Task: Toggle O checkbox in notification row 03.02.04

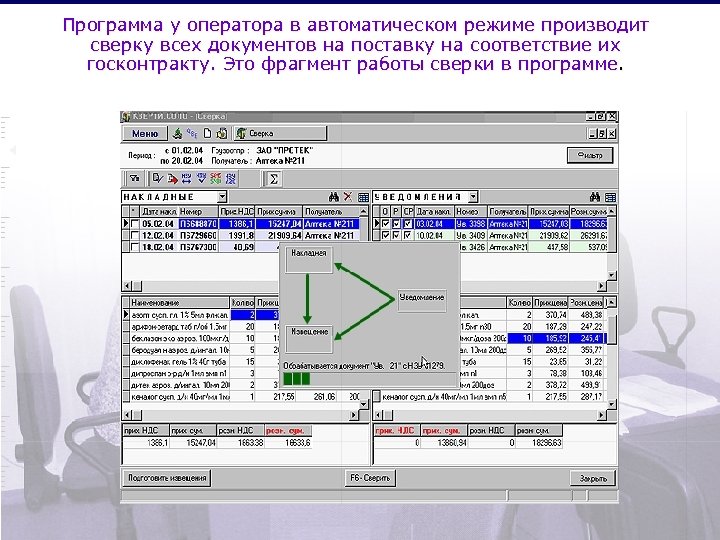Action: pyautogui.click(x=386, y=224)
